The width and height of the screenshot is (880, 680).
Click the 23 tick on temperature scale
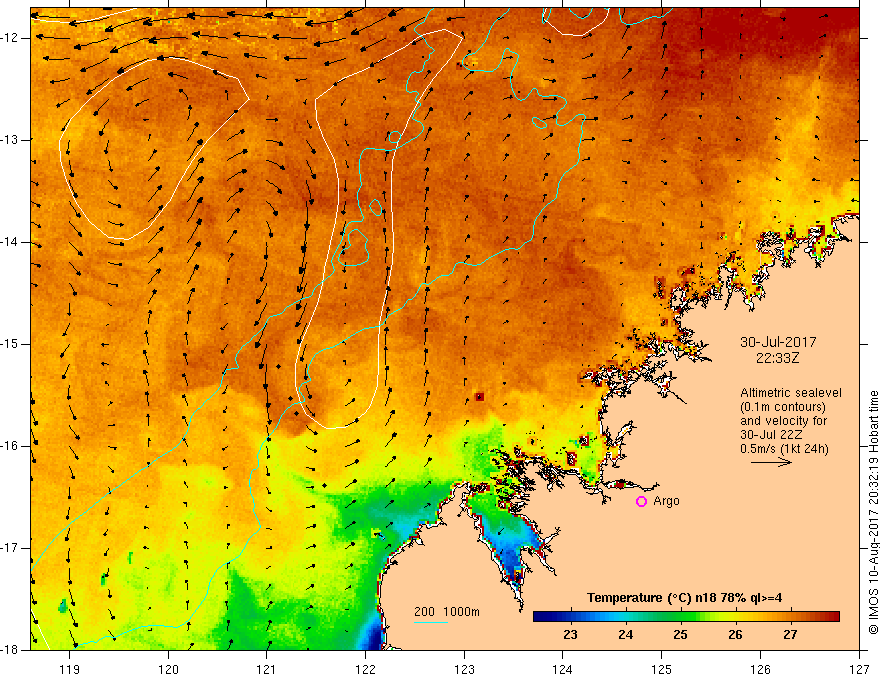click(x=570, y=635)
